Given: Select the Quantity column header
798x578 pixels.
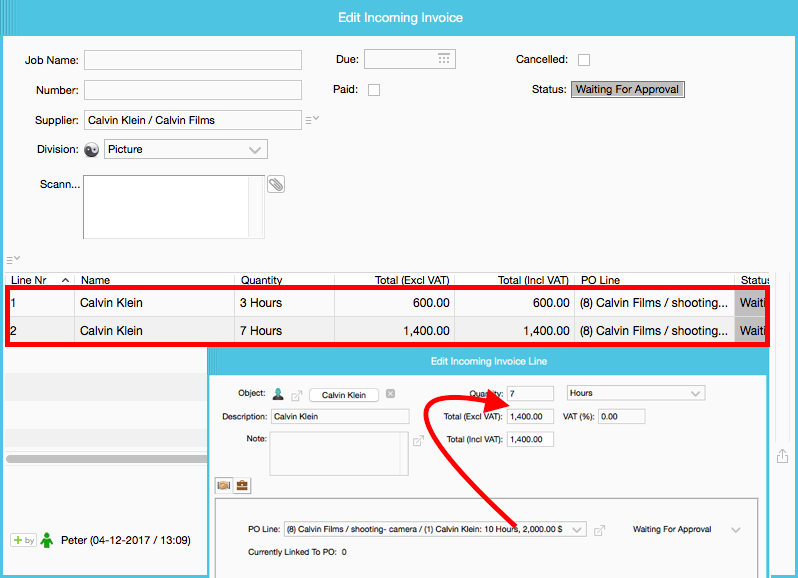Looking at the screenshot, I should click(284, 280).
